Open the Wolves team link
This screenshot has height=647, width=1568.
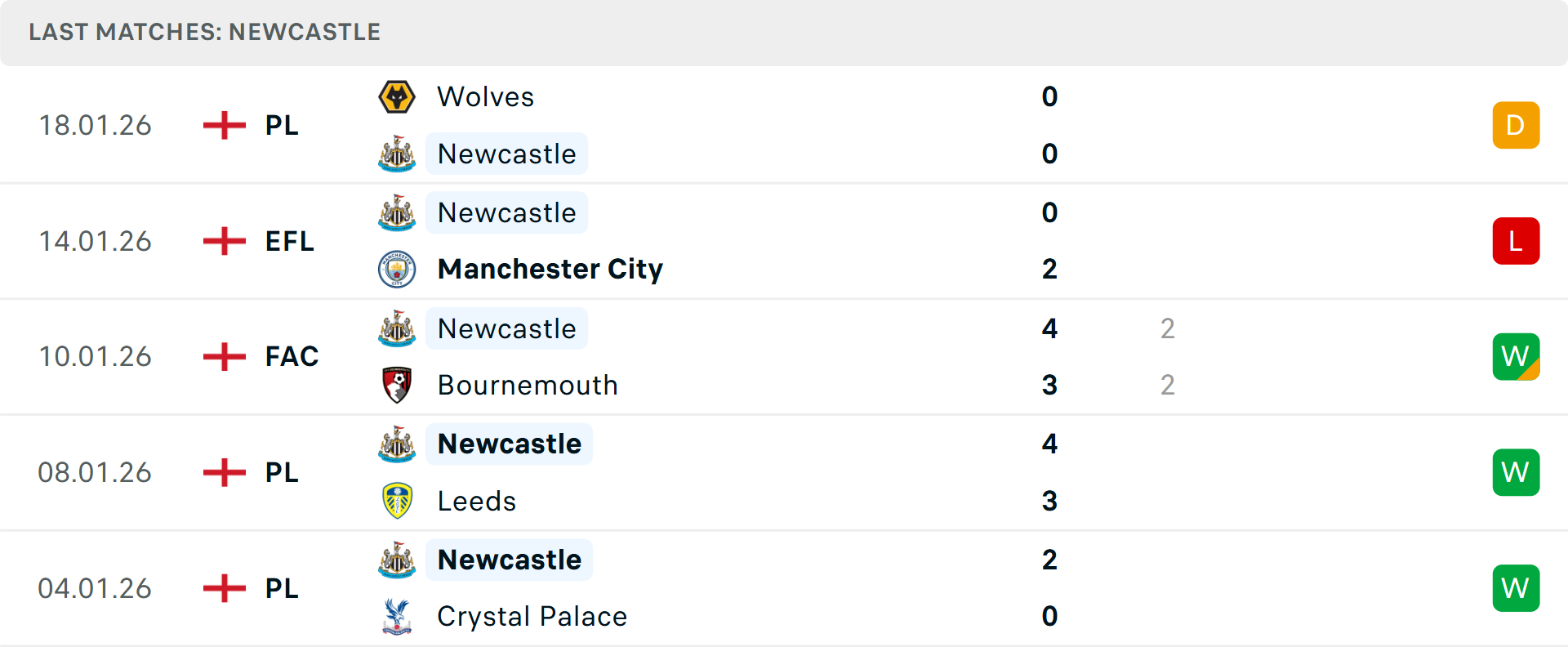click(485, 97)
